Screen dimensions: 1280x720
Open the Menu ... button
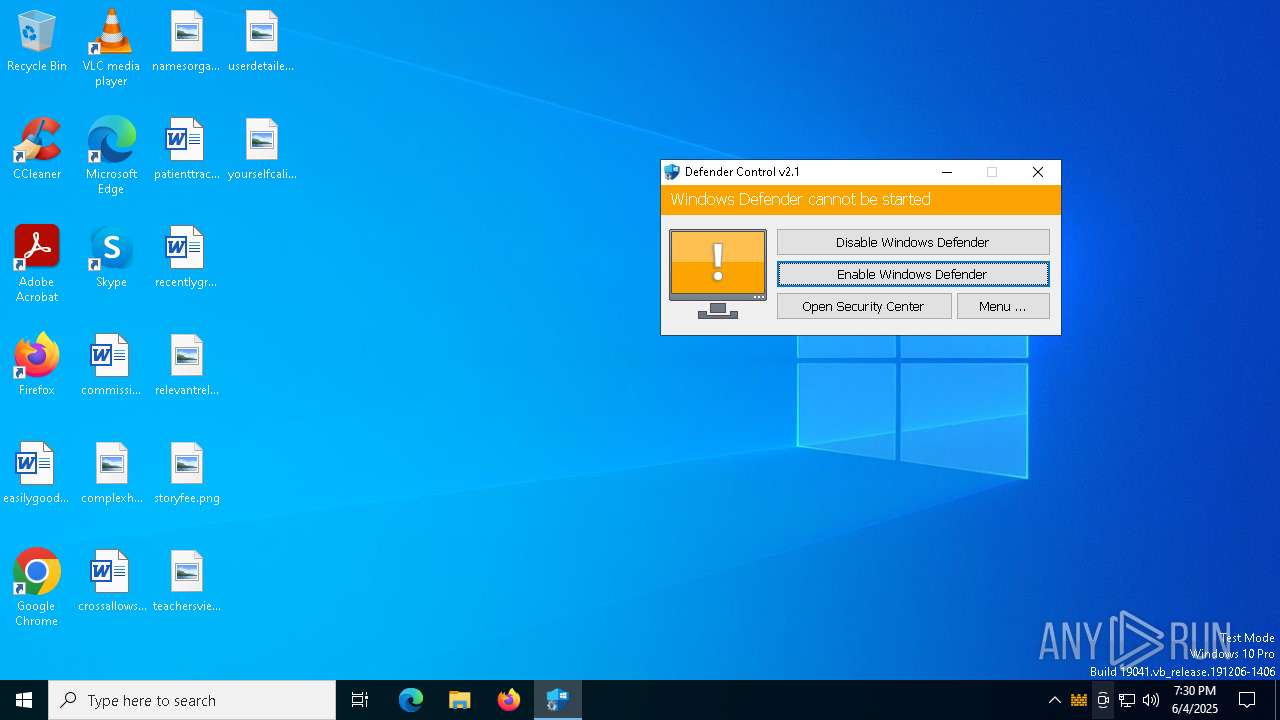click(x=1003, y=306)
